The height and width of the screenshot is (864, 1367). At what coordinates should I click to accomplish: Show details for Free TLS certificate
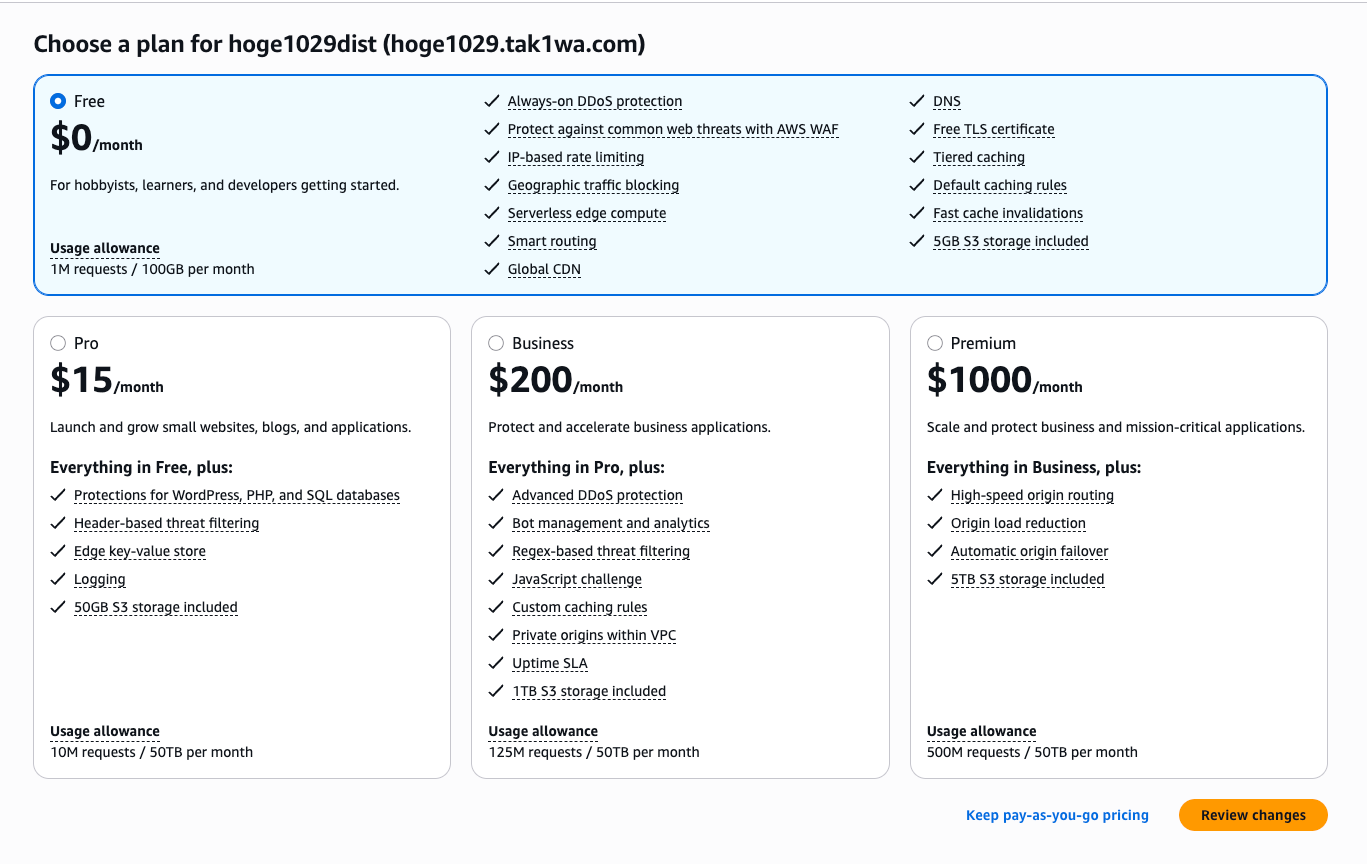pyautogui.click(x=993, y=129)
